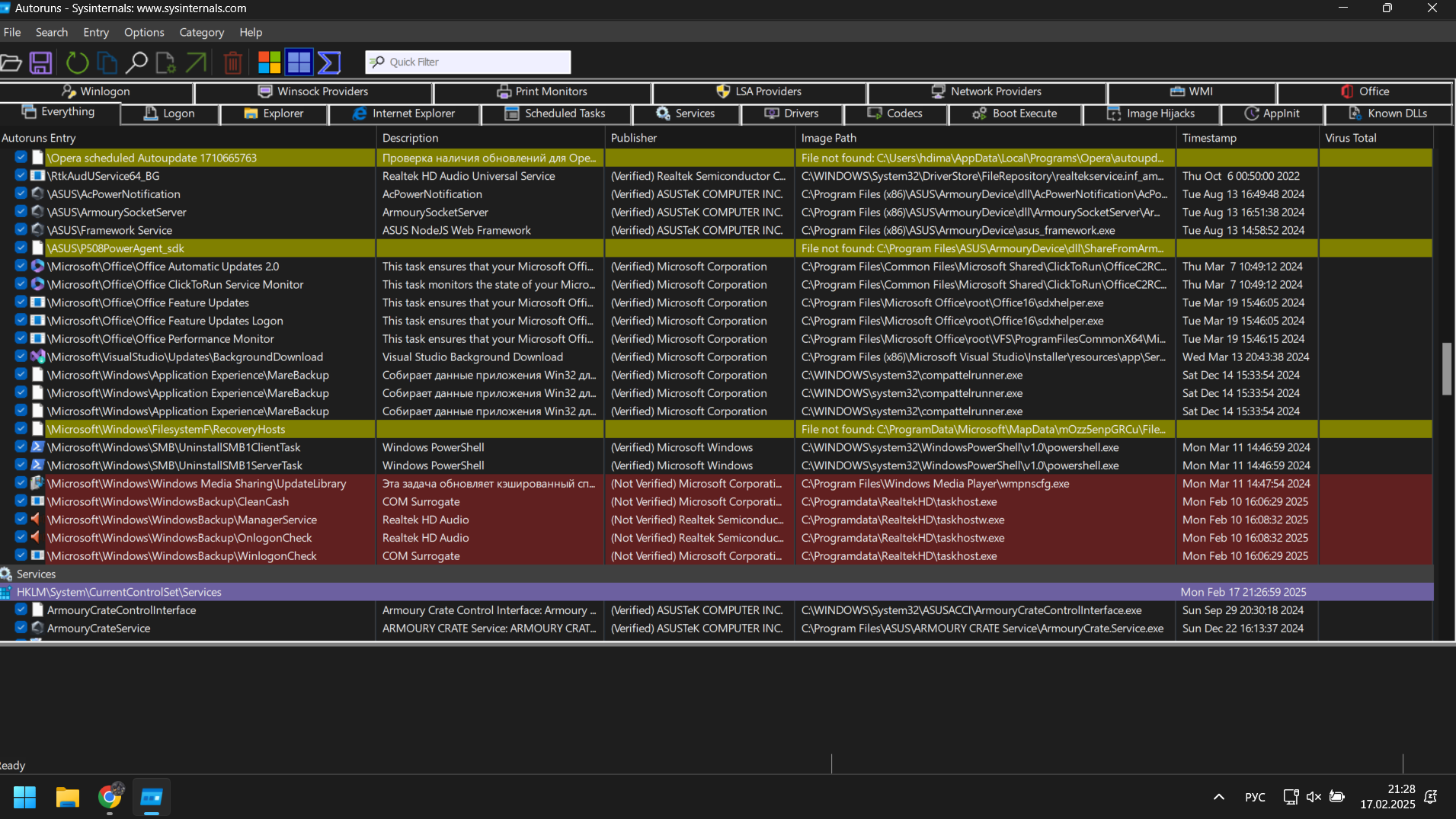Open the Entry menu
Image resolution: width=1456 pixels, height=819 pixels.
click(96, 32)
